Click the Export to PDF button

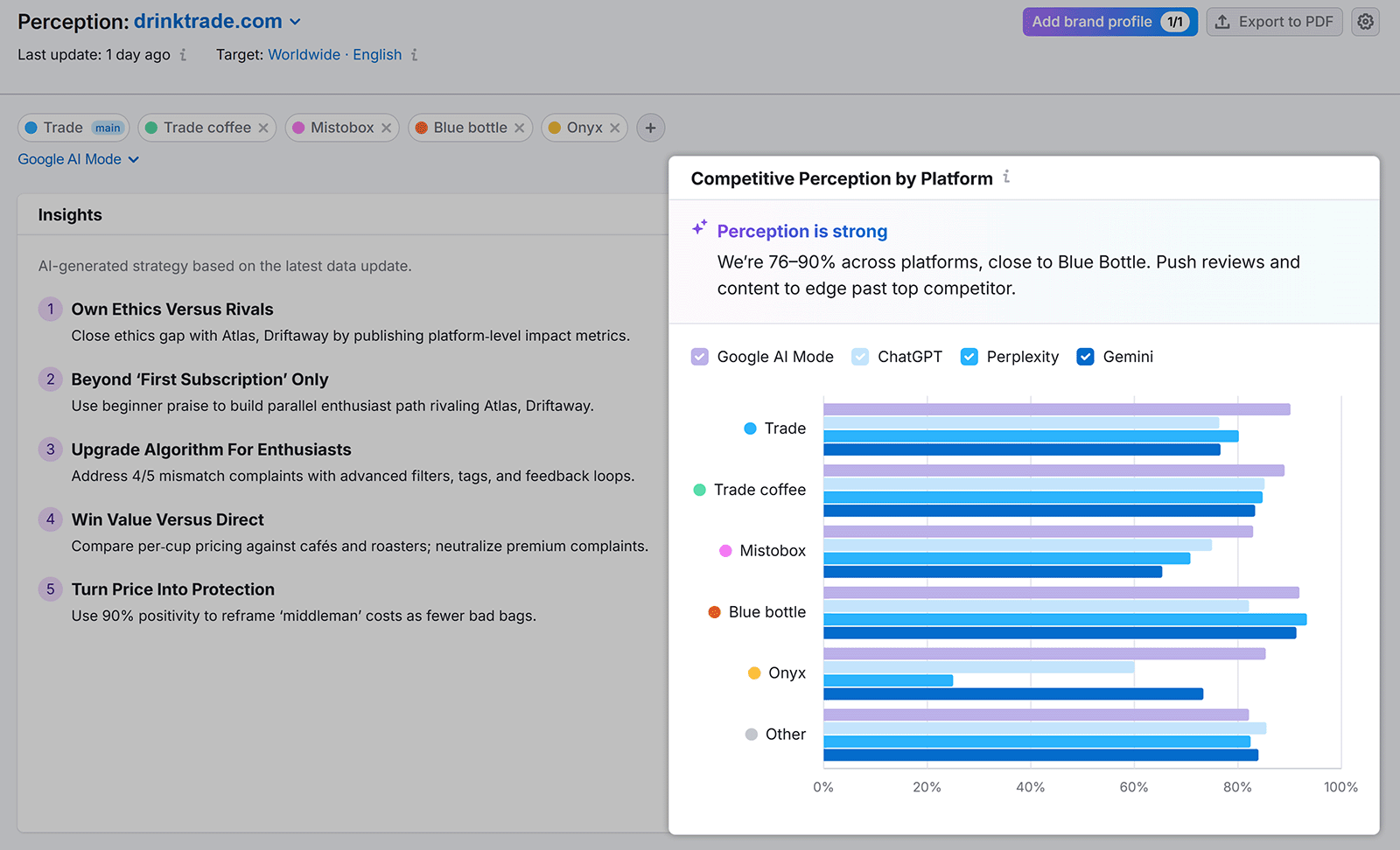click(1274, 22)
